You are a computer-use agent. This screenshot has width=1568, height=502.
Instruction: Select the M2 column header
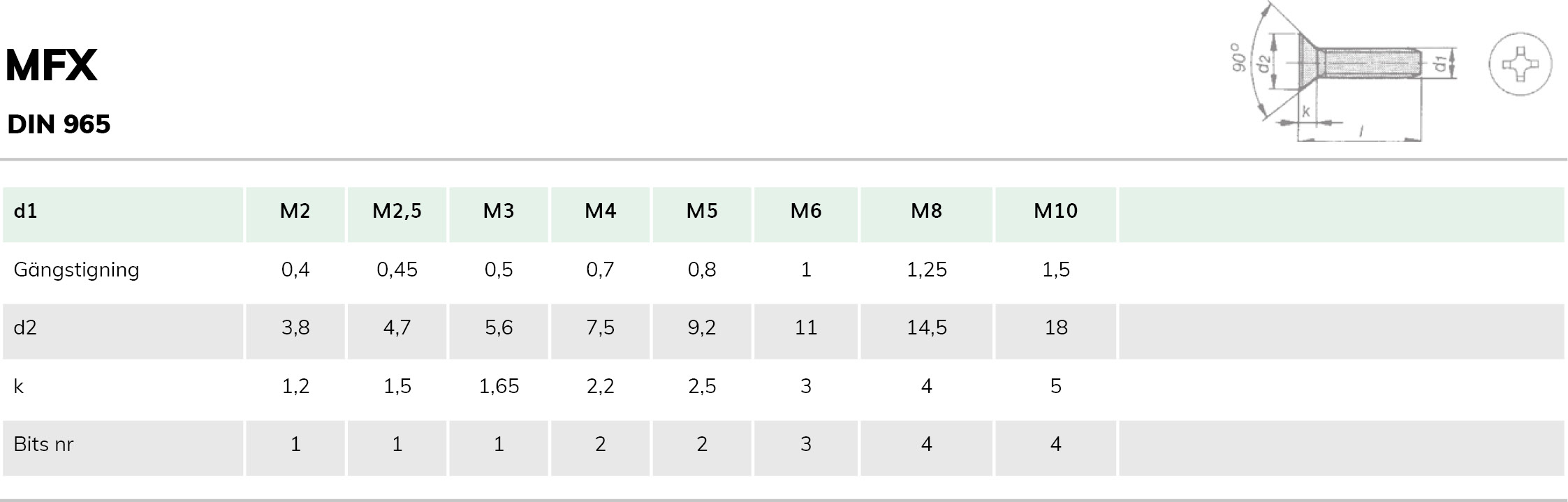tap(295, 211)
